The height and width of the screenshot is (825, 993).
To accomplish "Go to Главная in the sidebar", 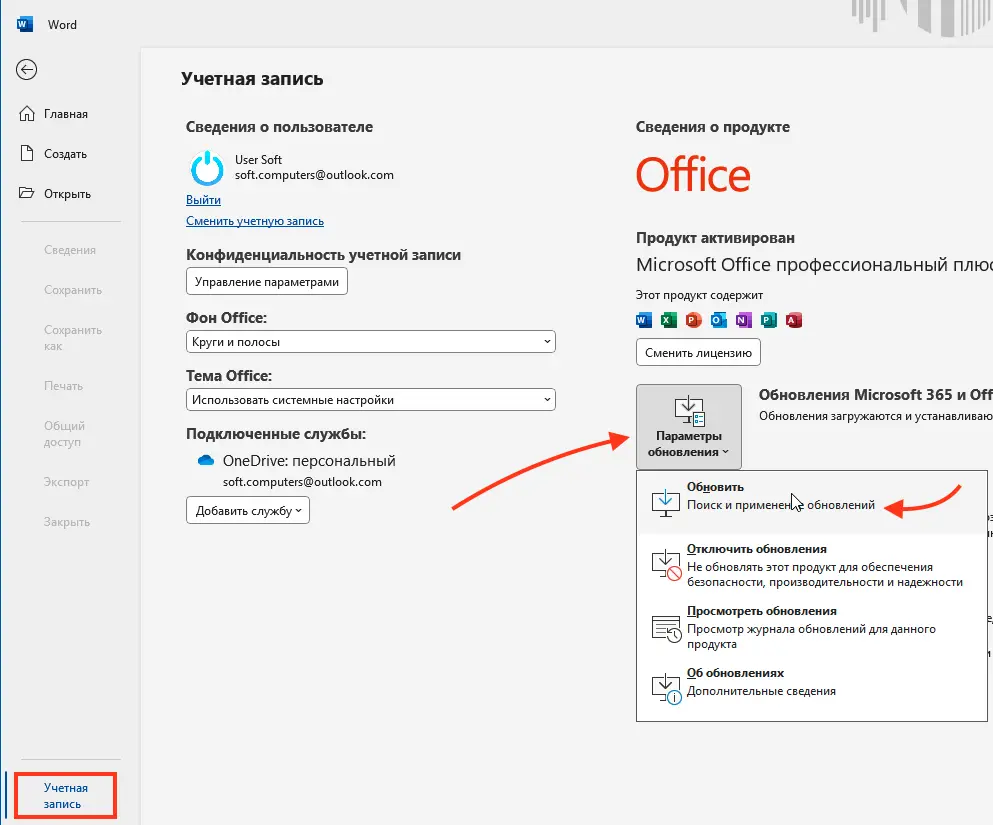I will point(66,114).
